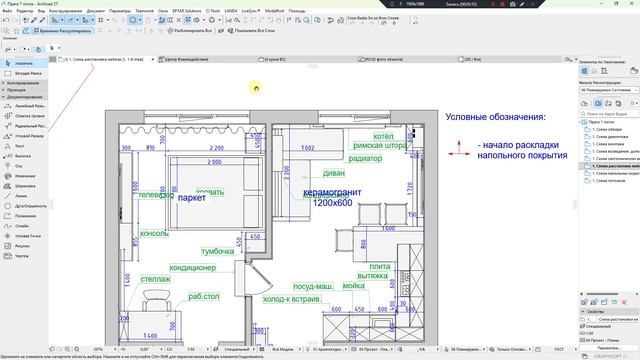Open Фильтр Реконструкции dropdown
The image size is (640, 360).
coord(609,90)
